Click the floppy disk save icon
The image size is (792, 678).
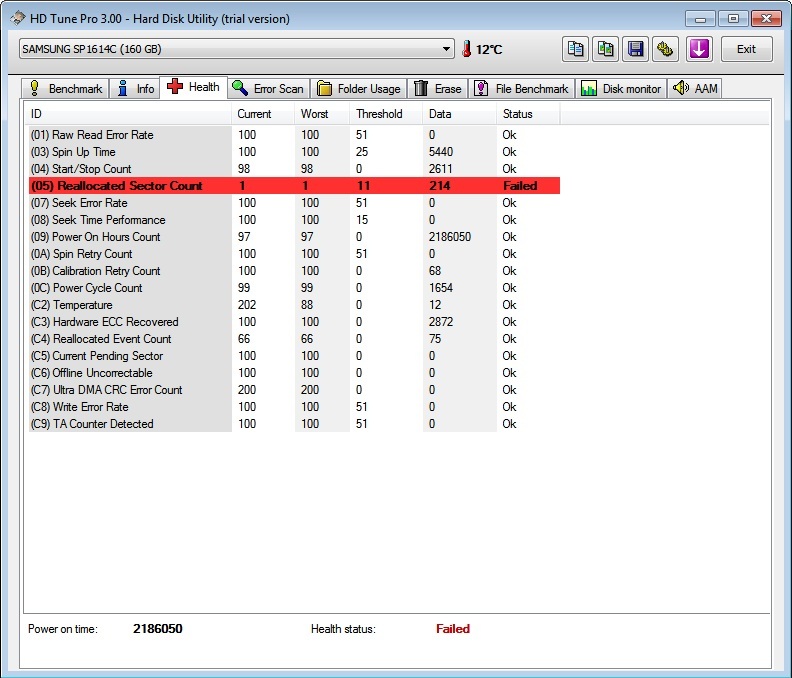635,49
